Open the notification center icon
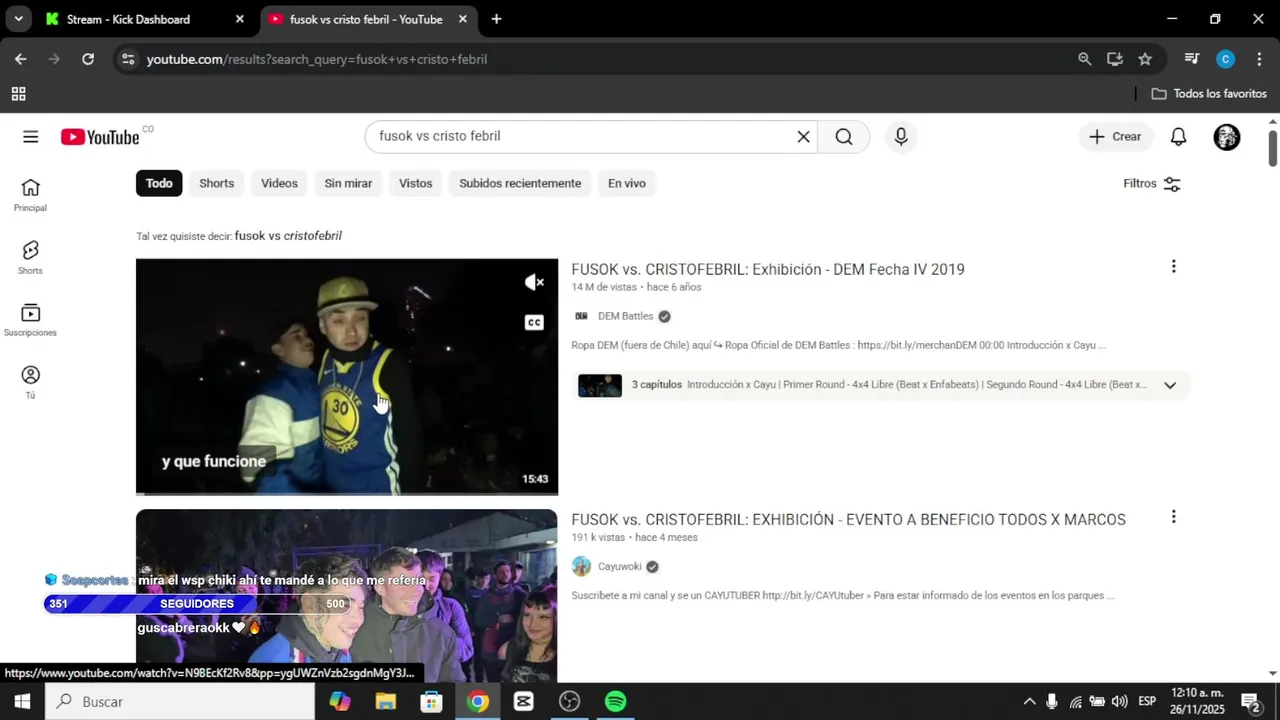 pos(1251,702)
